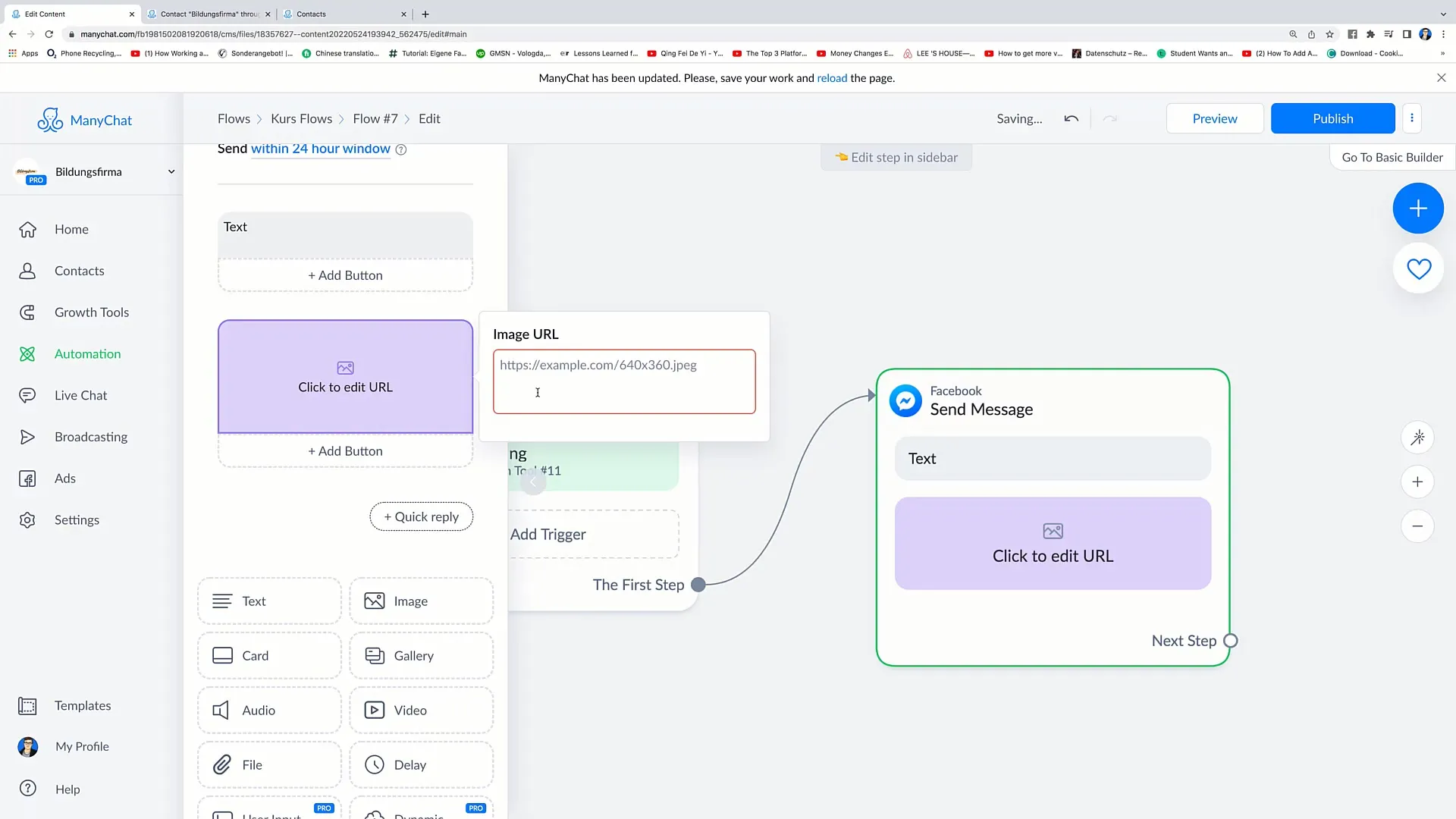Image resolution: width=1456 pixels, height=819 pixels.
Task: Click the zoom in plus icon
Action: [1417, 482]
